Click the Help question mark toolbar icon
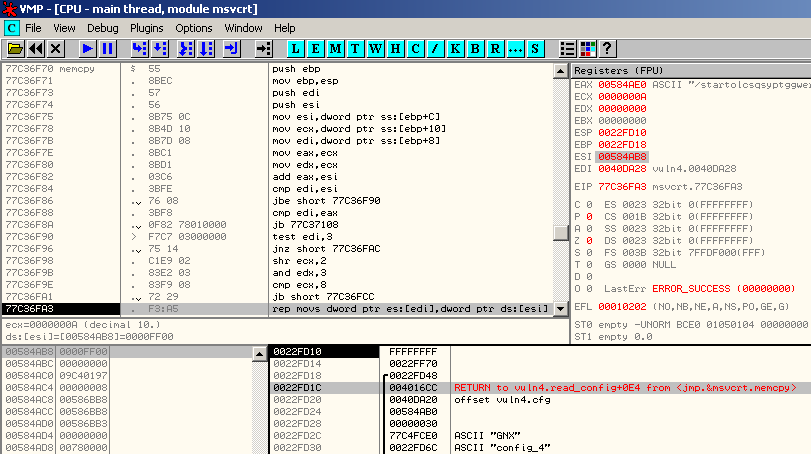811x454 pixels. tap(607, 48)
